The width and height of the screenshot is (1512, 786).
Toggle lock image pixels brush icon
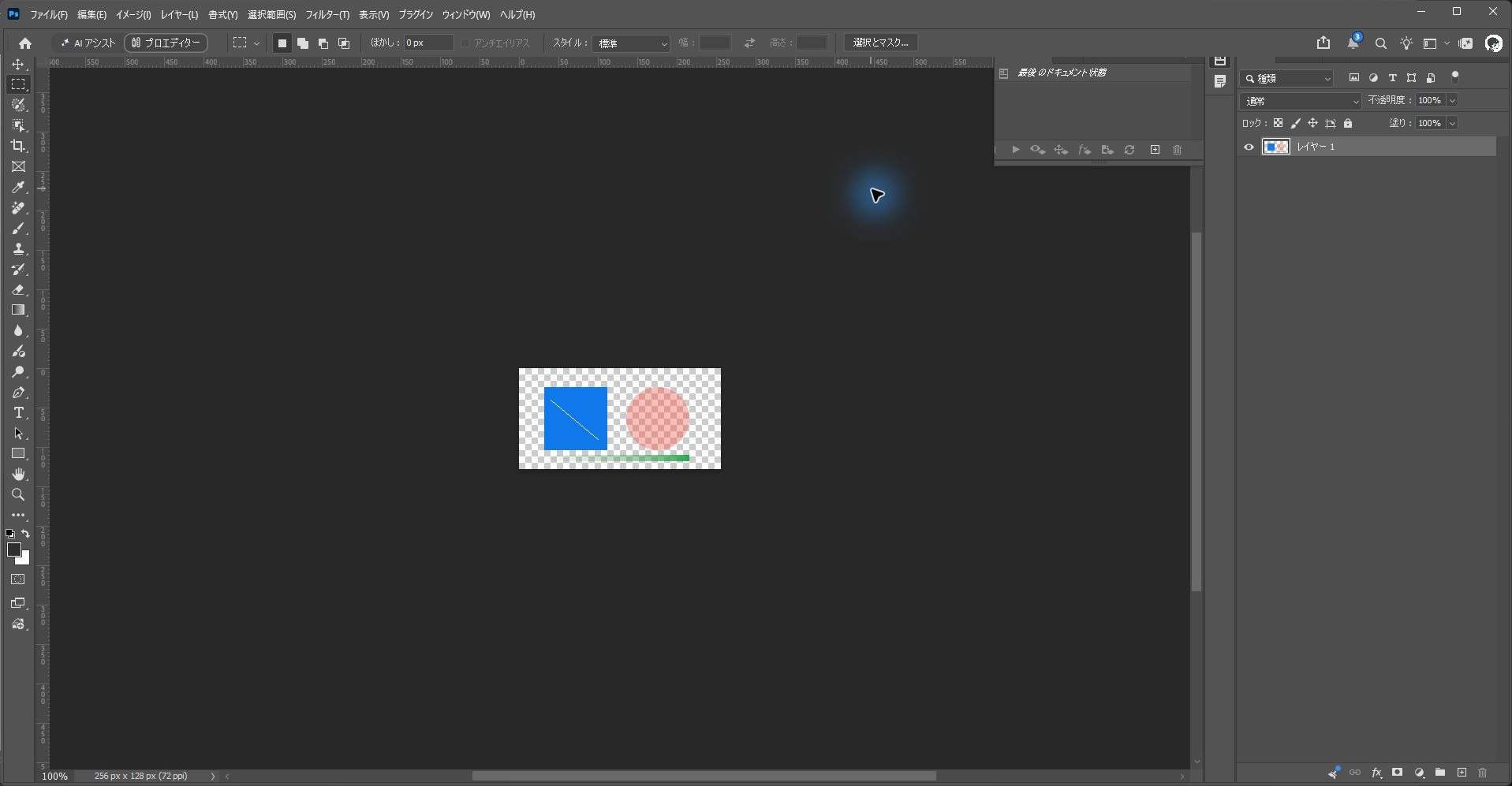pos(1295,123)
